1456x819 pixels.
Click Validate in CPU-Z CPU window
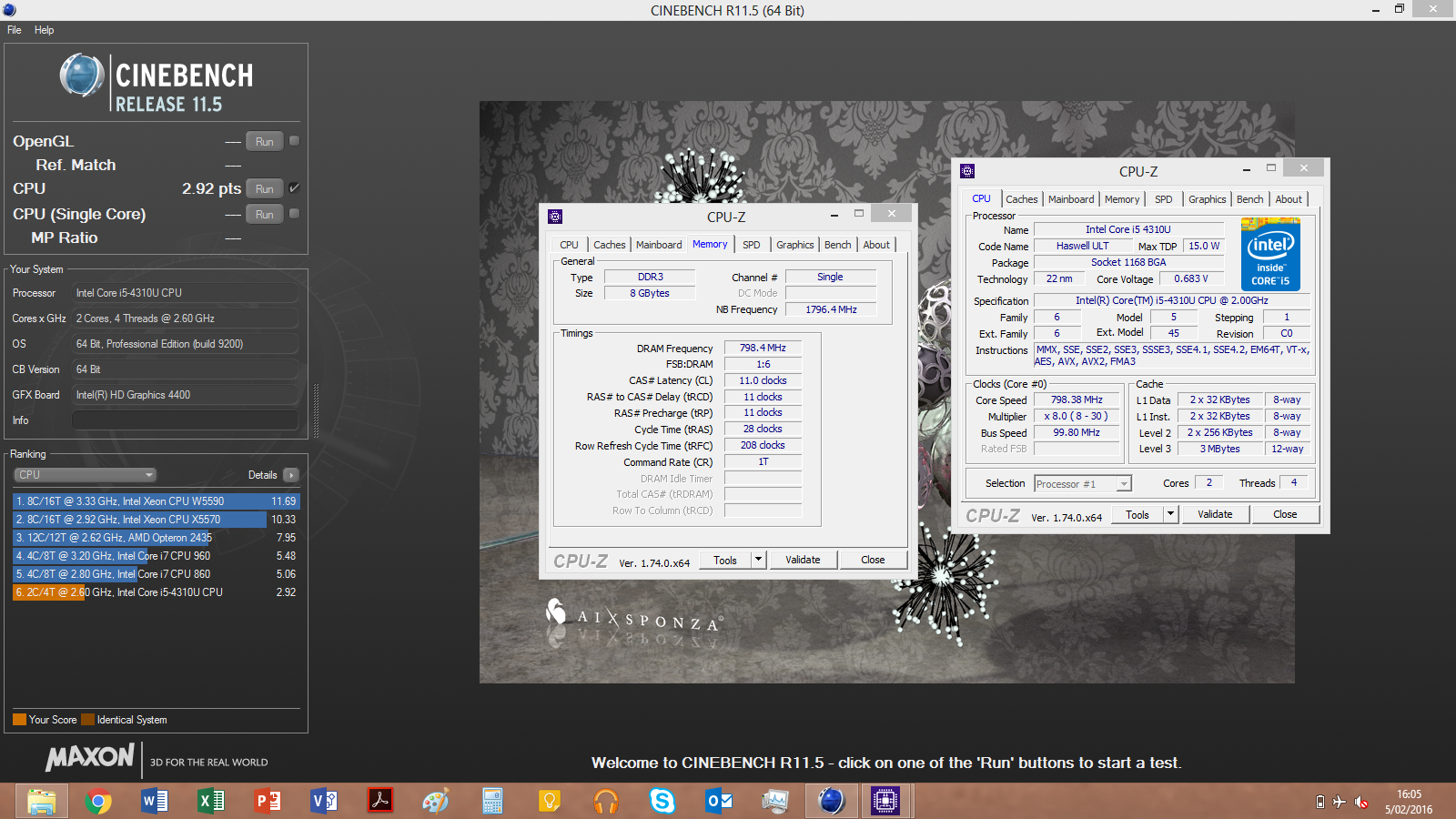(x=1215, y=514)
